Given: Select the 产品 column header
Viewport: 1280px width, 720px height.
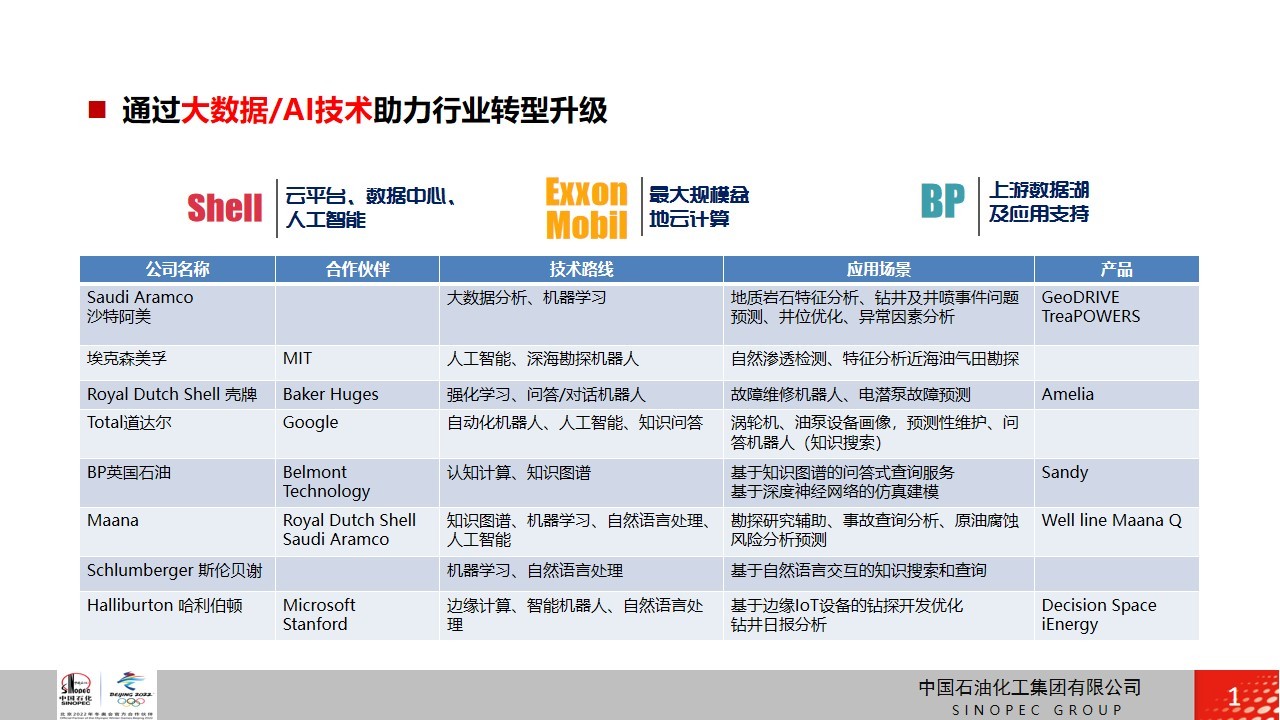Looking at the screenshot, I should click(x=1117, y=270).
